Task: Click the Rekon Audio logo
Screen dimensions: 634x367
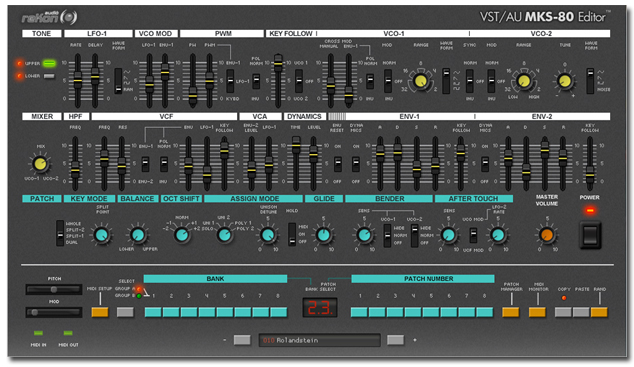Action: 49,17
